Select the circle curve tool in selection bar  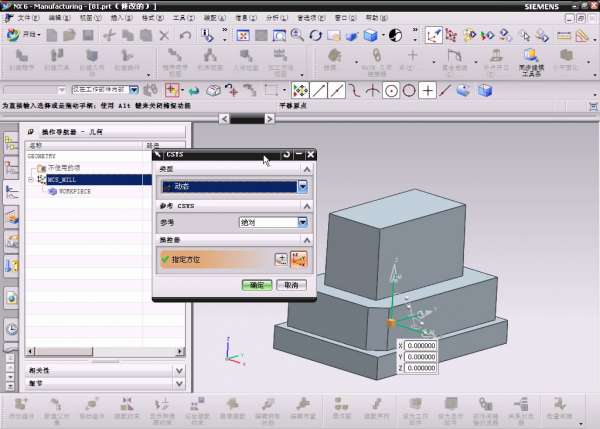(391, 90)
